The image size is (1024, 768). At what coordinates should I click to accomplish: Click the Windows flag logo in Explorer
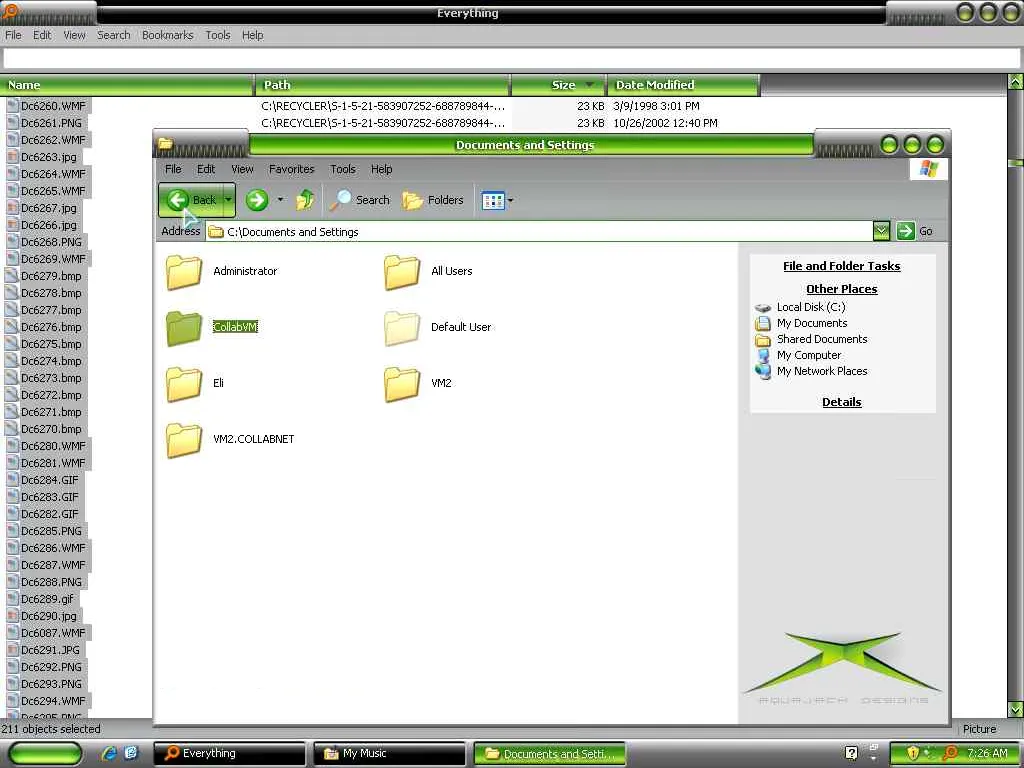[x=929, y=169]
